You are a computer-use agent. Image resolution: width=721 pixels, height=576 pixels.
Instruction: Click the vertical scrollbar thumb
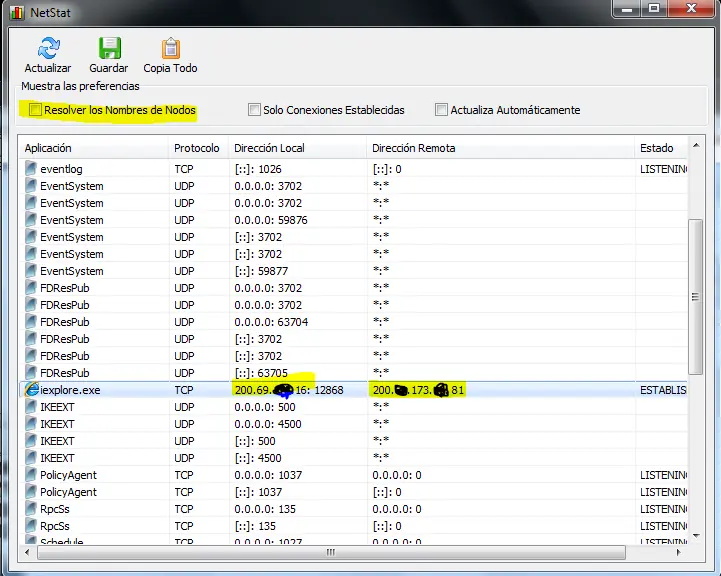click(x=695, y=297)
